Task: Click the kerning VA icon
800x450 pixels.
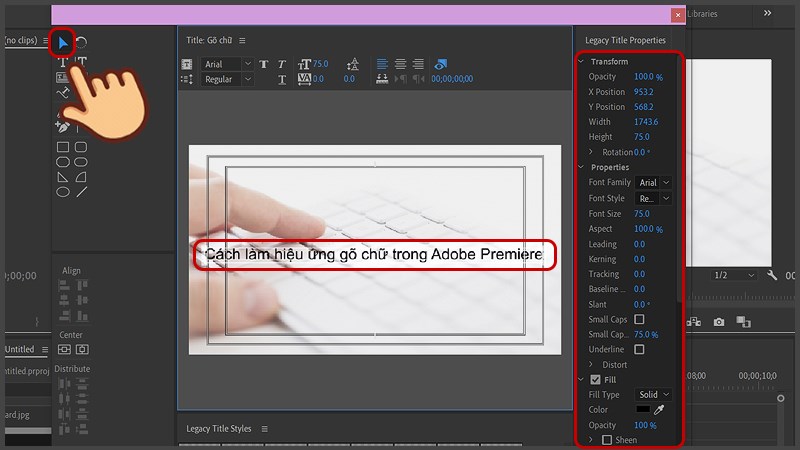Action: pos(304,79)
